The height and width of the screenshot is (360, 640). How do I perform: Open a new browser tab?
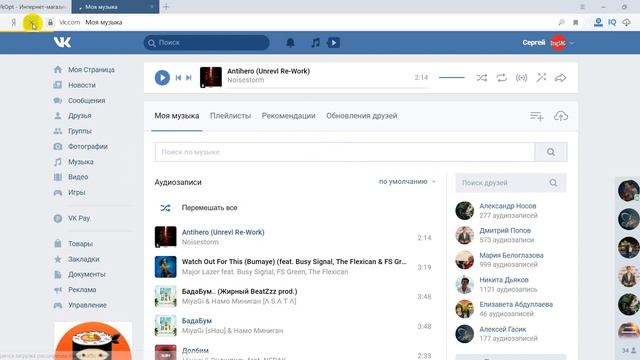[166, 7]
